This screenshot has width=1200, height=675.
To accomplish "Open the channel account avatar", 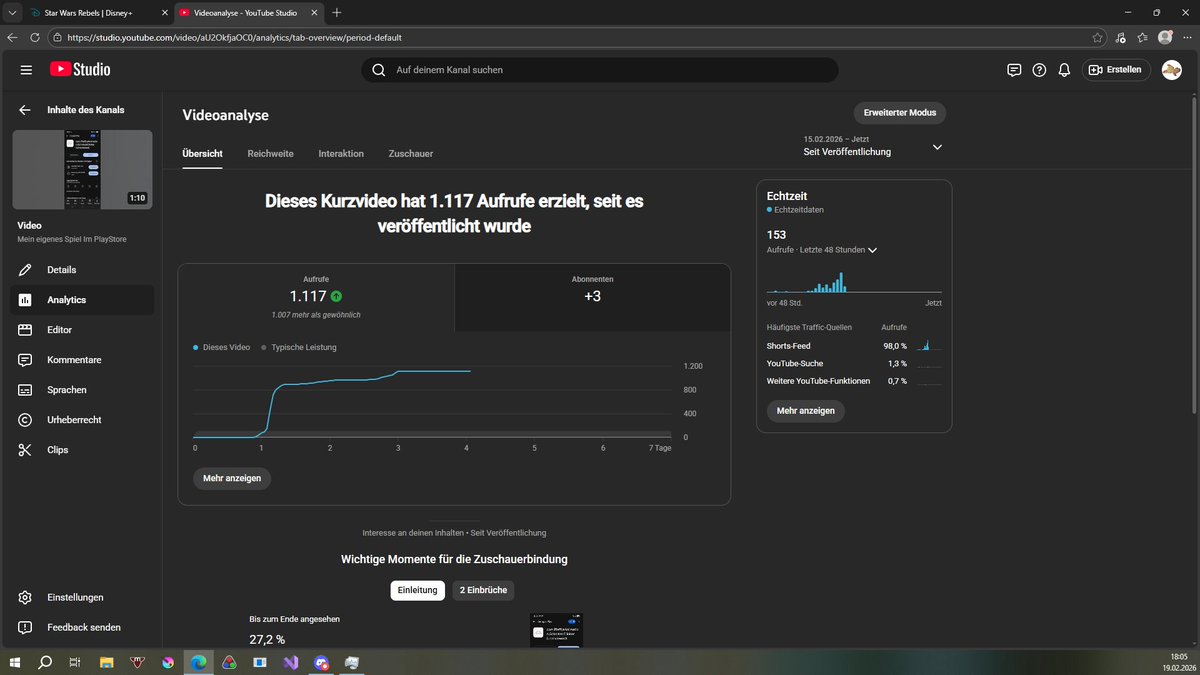I will 1171,70.
